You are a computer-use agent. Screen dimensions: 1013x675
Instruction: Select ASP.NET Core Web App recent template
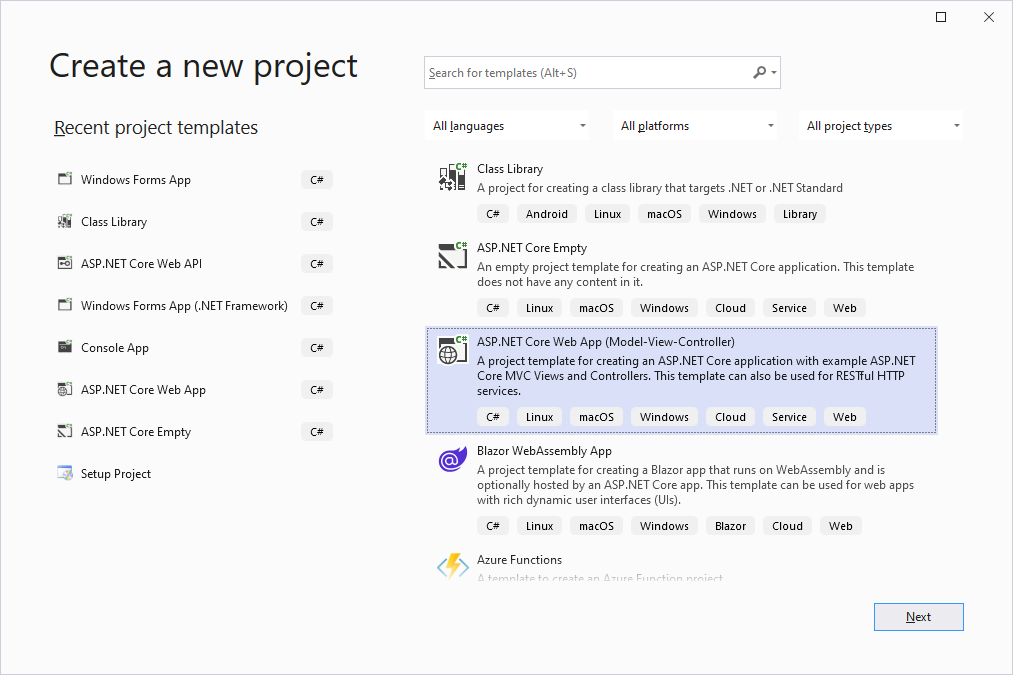(x=194, y=389)
